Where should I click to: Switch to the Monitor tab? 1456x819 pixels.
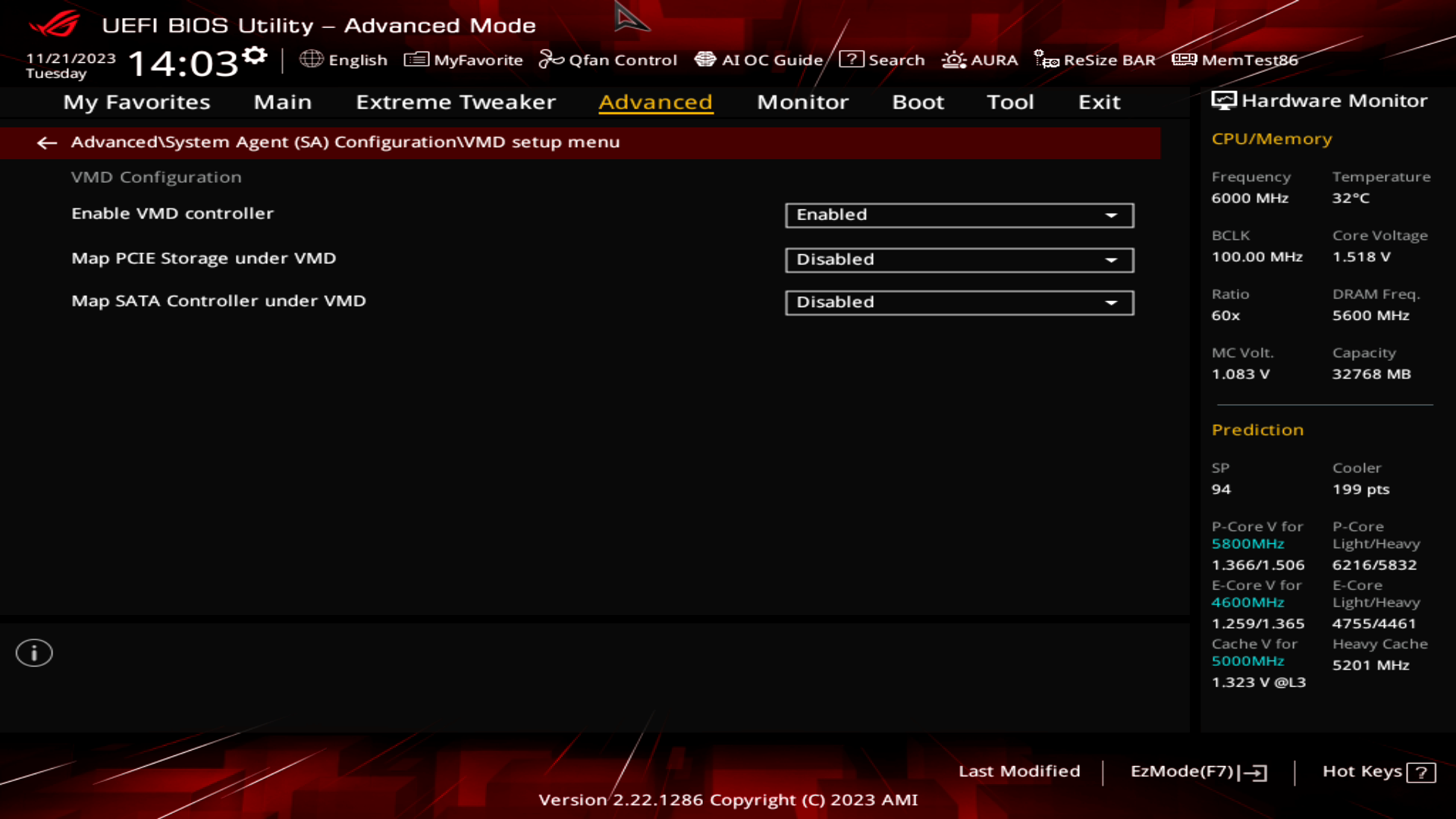point(802,102)
